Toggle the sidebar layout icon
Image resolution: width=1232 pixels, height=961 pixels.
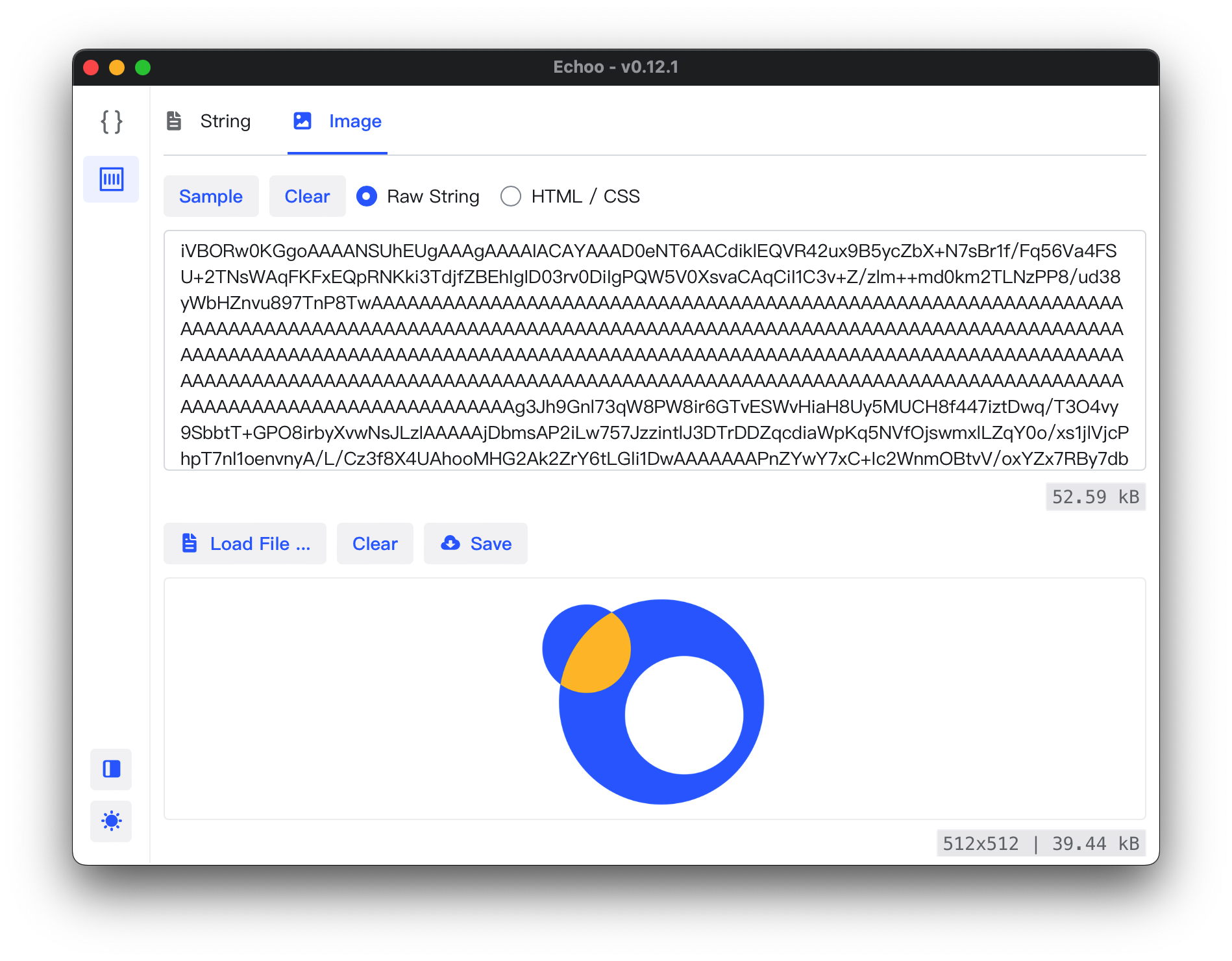(111, 769)
